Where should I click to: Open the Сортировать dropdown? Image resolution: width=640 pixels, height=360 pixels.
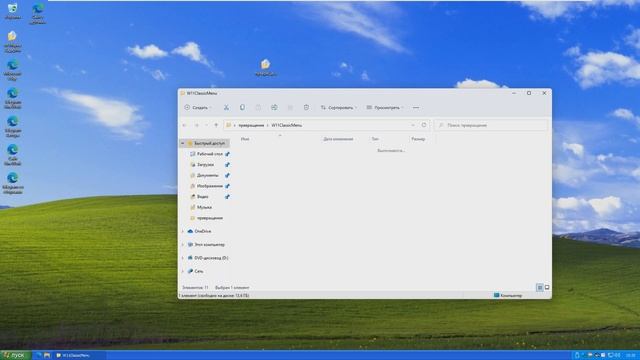click(x=338, y=107)
